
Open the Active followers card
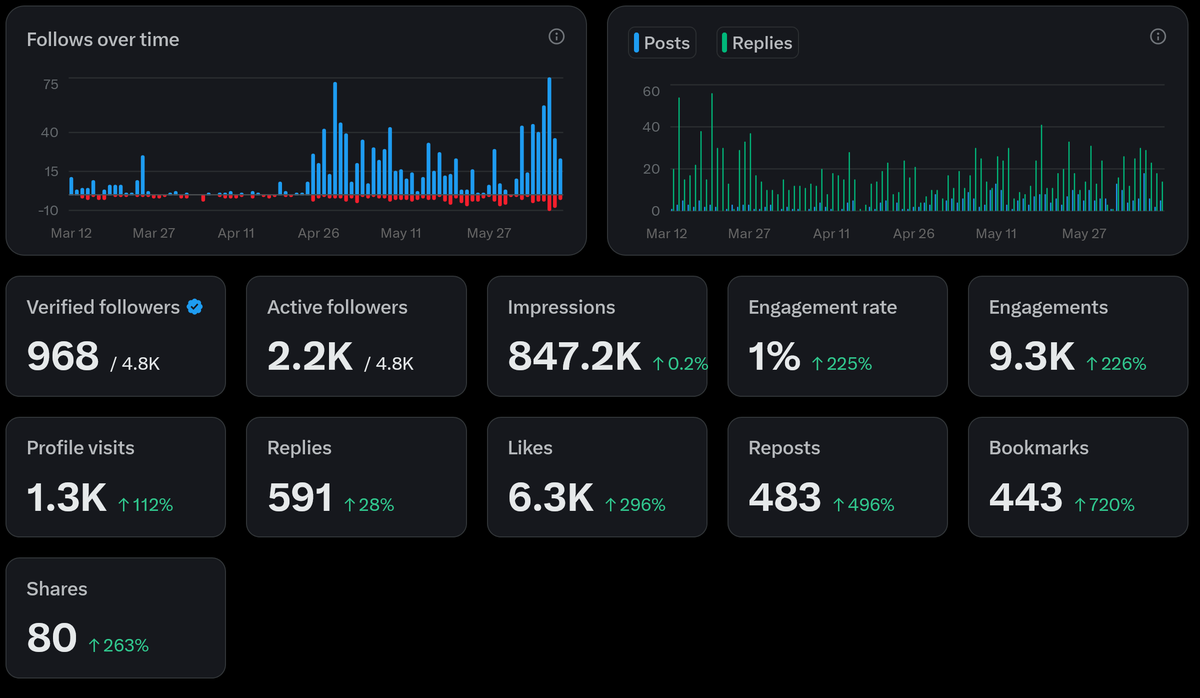[356, 336]
